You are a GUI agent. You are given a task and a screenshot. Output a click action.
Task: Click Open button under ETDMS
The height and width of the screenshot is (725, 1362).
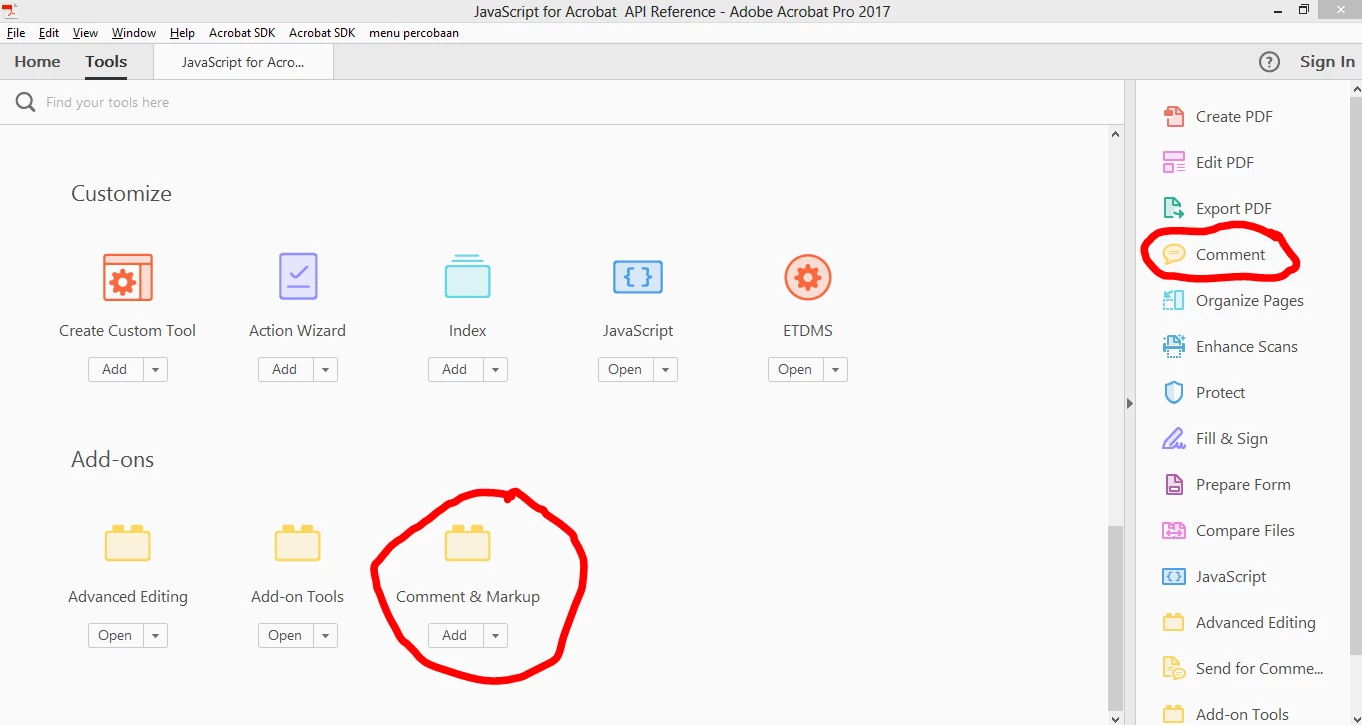pos(795,369)
